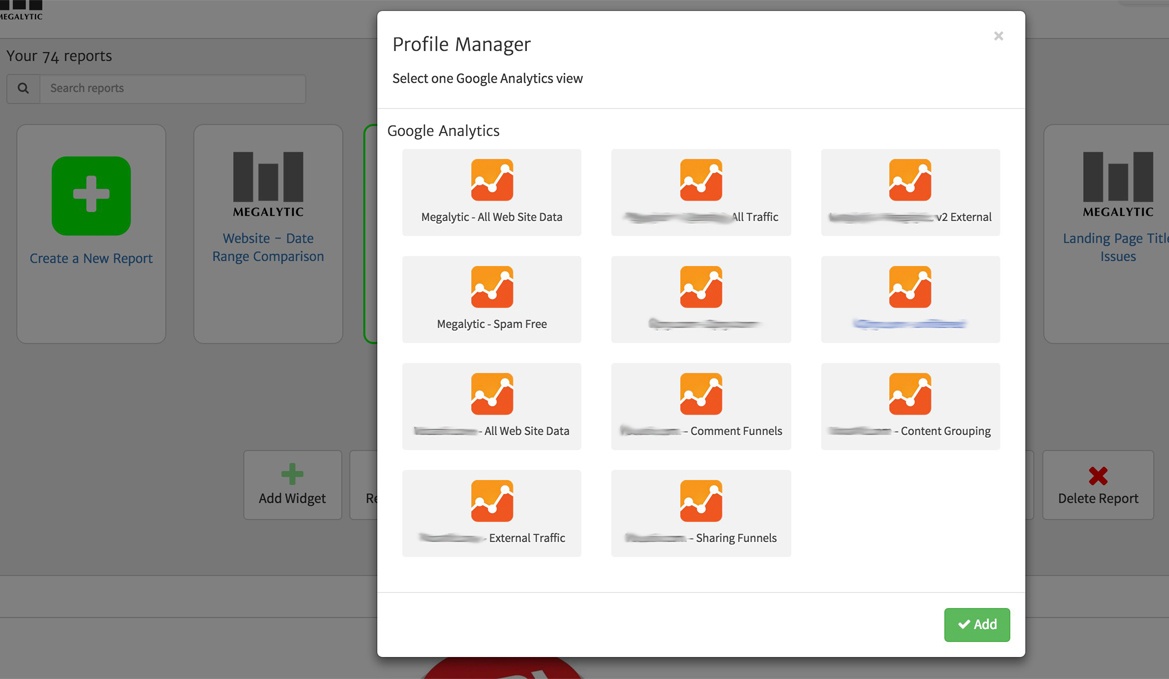Click the Search reports input field
This screenshot has height=679, width=1169.
coord(172,88)
